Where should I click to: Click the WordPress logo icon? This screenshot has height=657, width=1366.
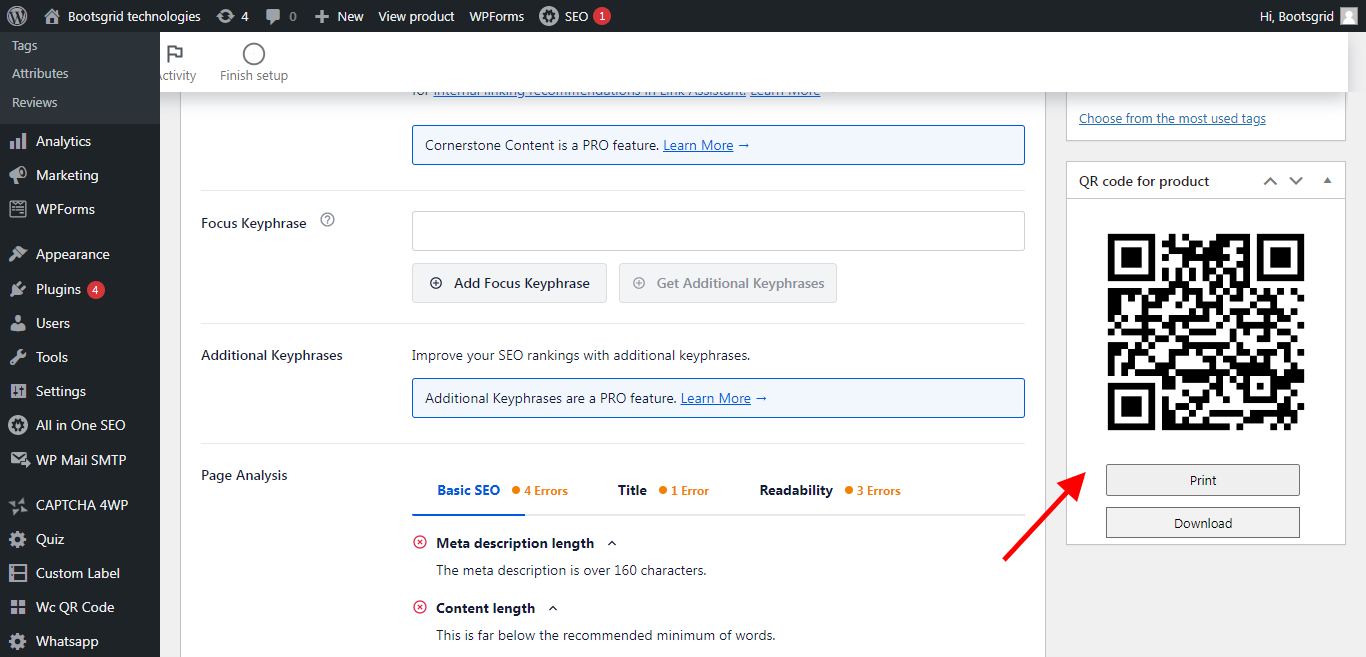17,16
